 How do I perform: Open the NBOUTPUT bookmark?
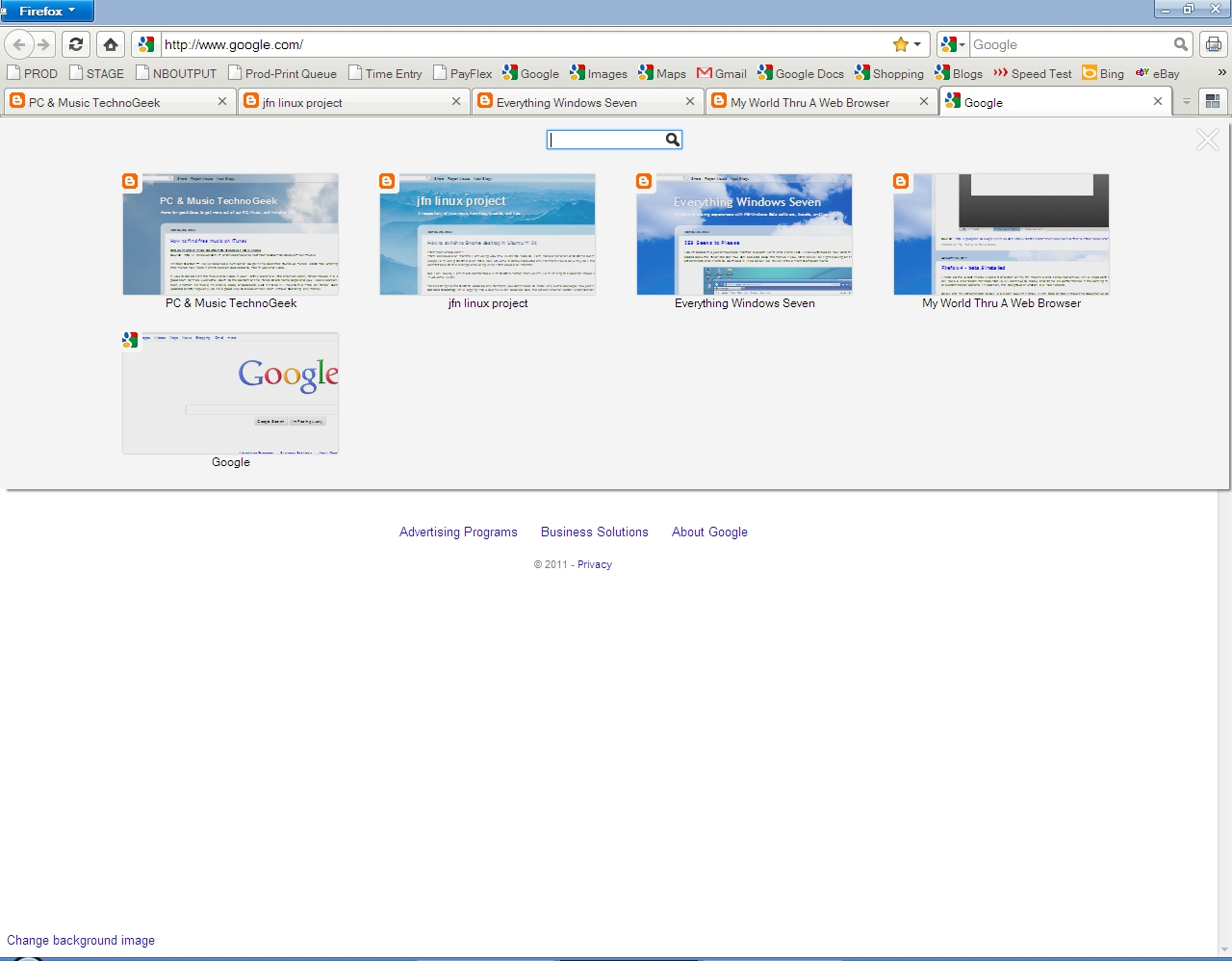coord(176,73)
